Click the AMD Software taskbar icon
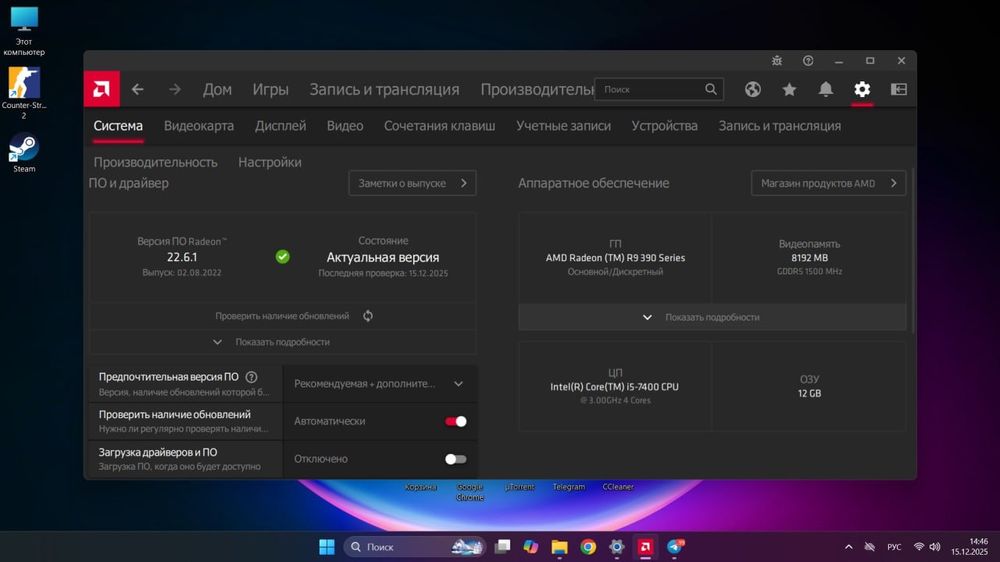Viewport: 1000px width, 562px height. [x=645, y=547]
